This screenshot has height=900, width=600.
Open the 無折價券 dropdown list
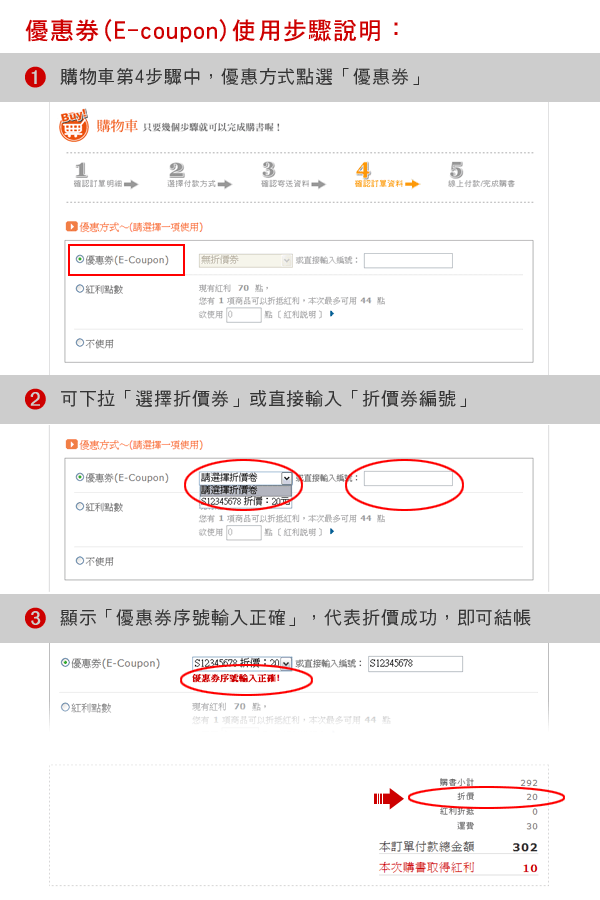pyautogui.click(x=246, y=260)
